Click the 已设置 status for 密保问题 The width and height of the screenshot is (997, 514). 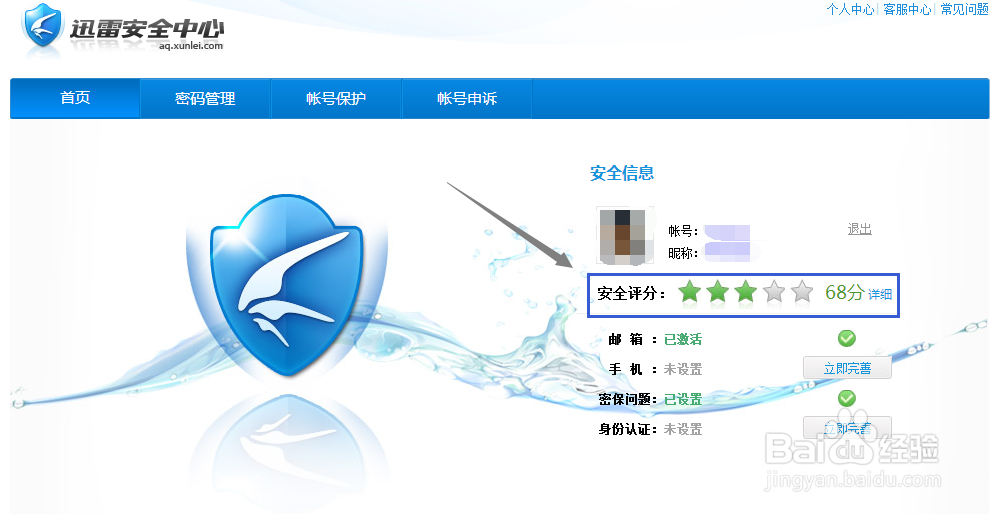(x=683, y=399)
